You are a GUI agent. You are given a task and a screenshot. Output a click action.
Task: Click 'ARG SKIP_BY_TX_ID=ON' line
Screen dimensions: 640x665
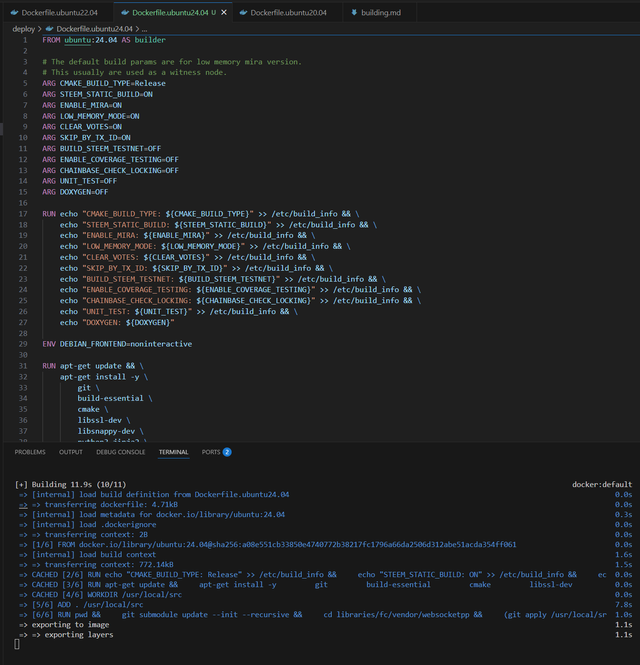(x=87, y=137)
